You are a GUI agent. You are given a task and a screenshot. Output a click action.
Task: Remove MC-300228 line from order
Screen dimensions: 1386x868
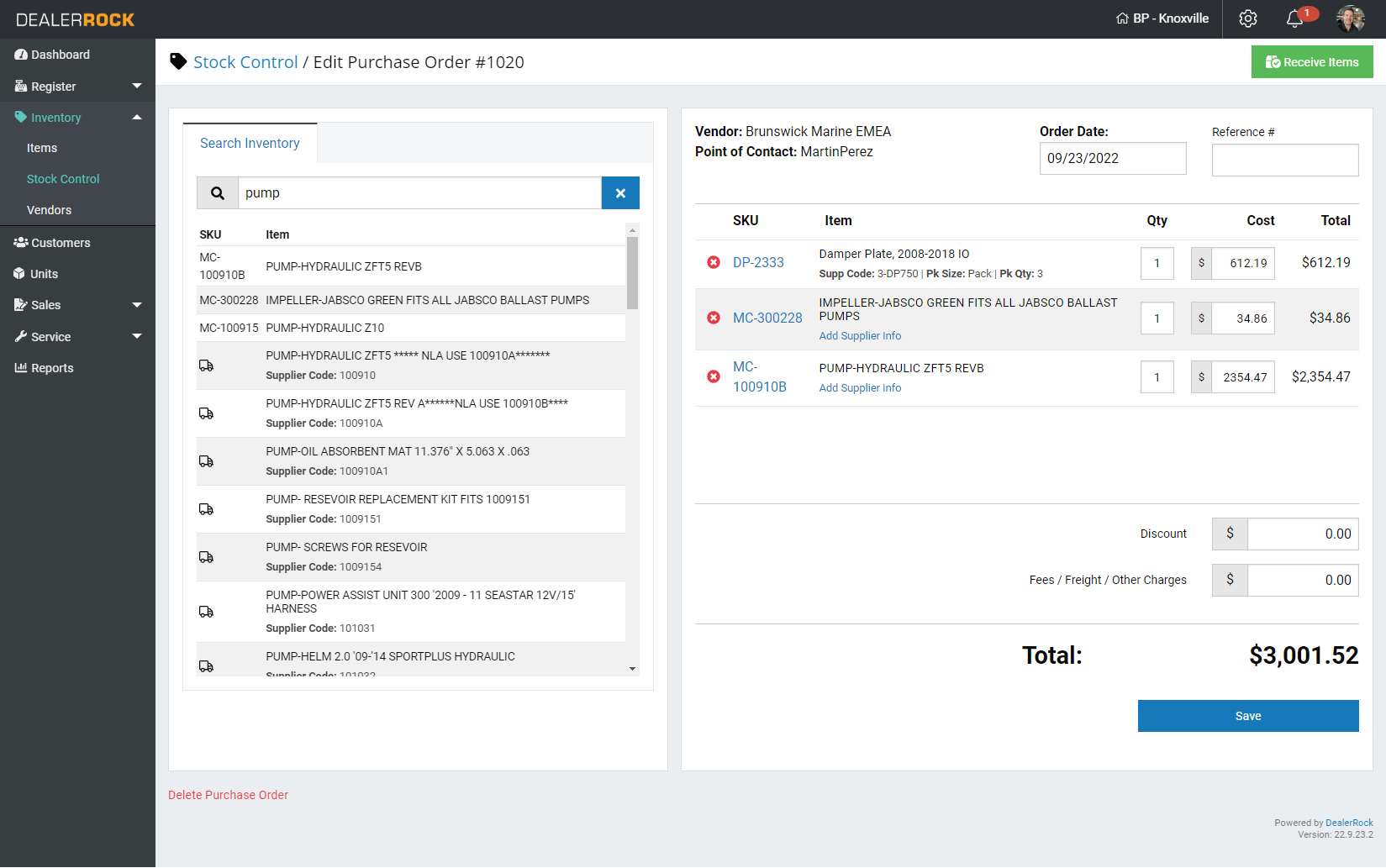(x=714, y=318)
